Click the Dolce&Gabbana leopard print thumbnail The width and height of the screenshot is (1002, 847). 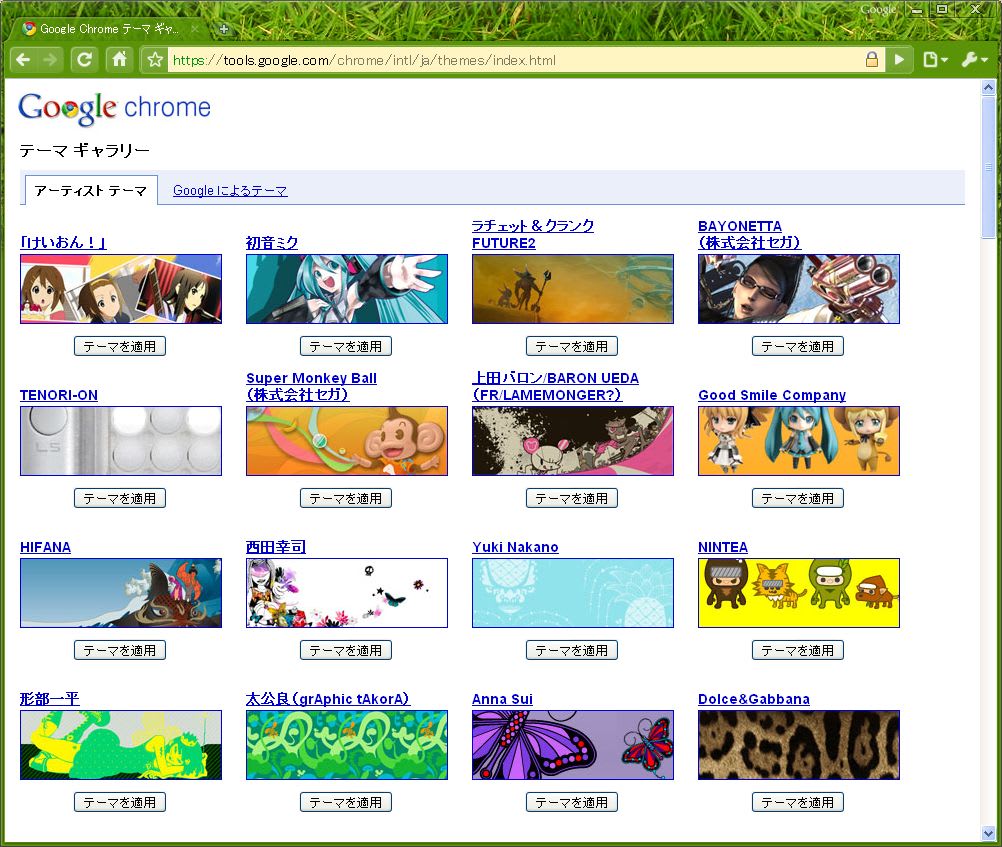(x=798, y=745)
